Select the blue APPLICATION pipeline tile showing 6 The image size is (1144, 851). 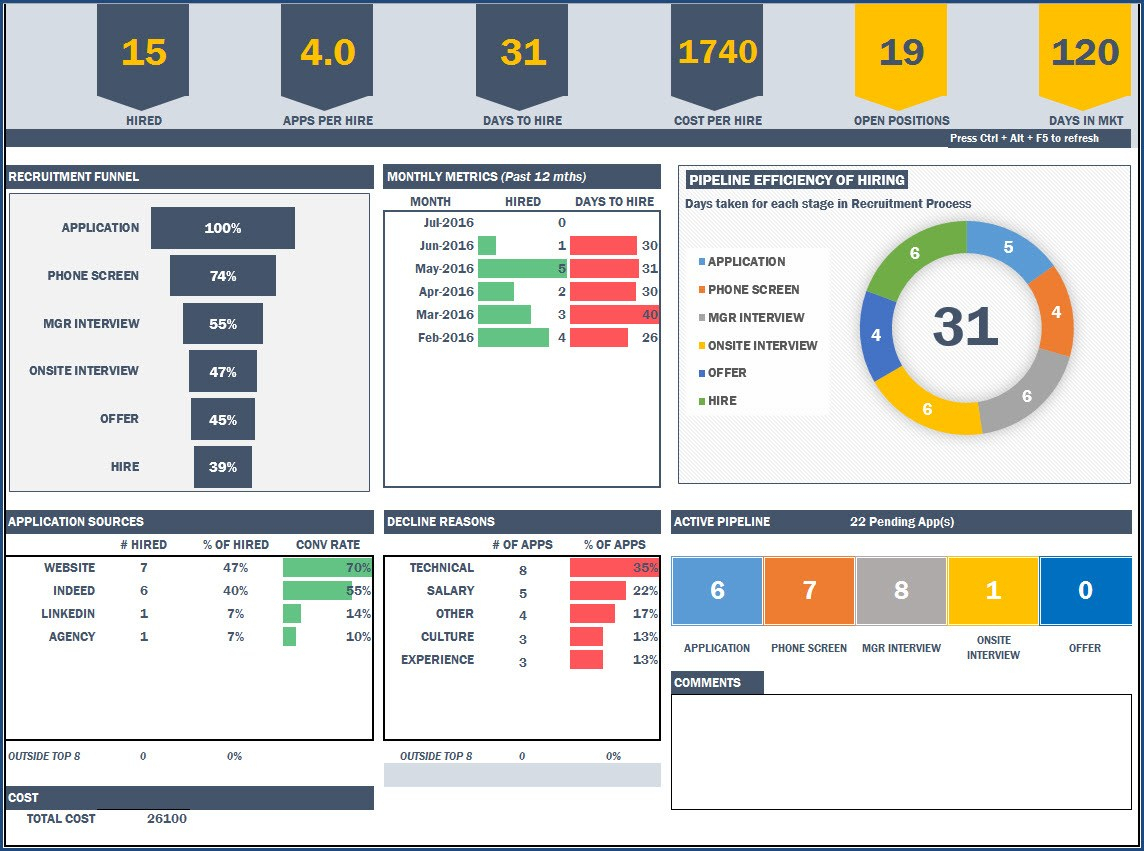(x=715, y=590)
